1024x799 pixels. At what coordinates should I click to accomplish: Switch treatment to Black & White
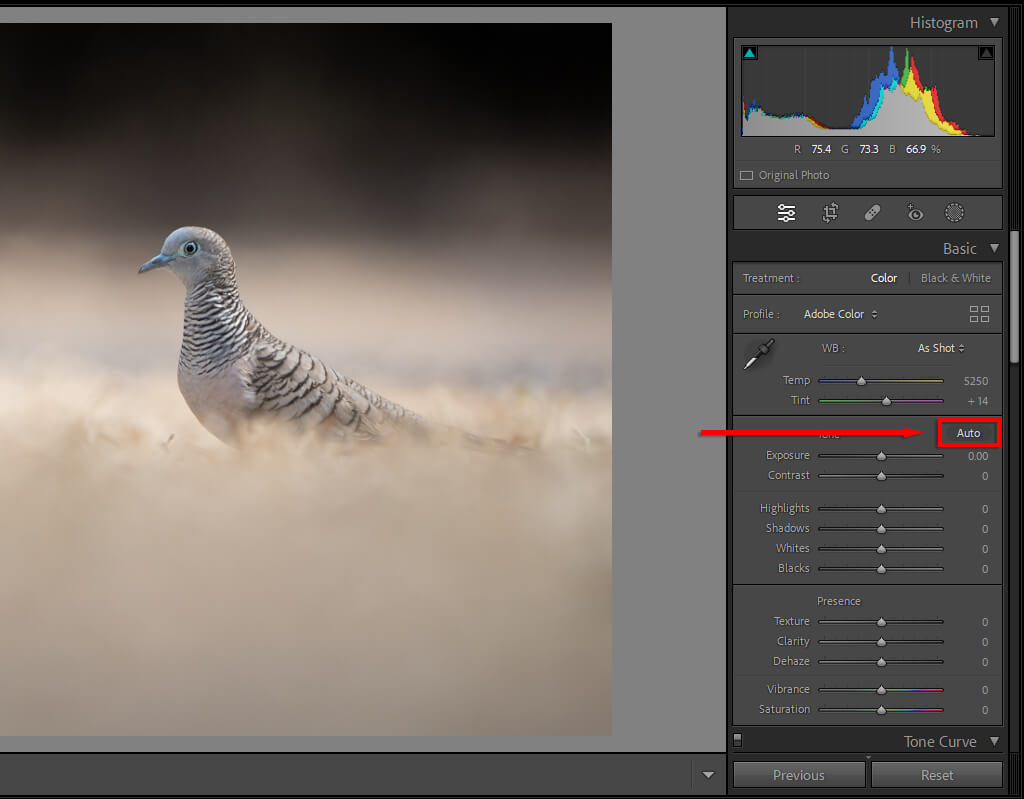[x=955, y=278]
